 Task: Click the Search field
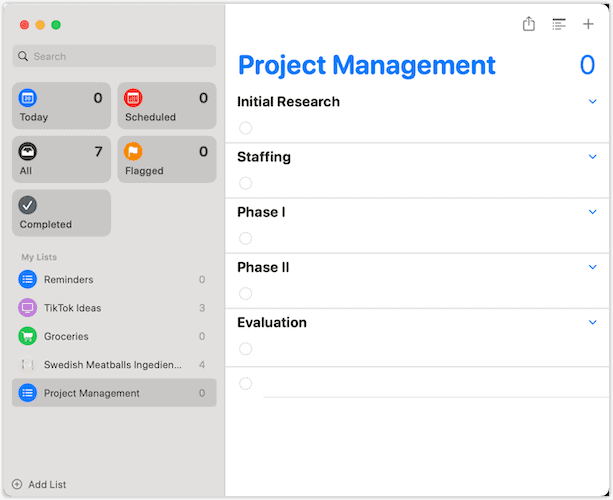[x=114, y=56]
